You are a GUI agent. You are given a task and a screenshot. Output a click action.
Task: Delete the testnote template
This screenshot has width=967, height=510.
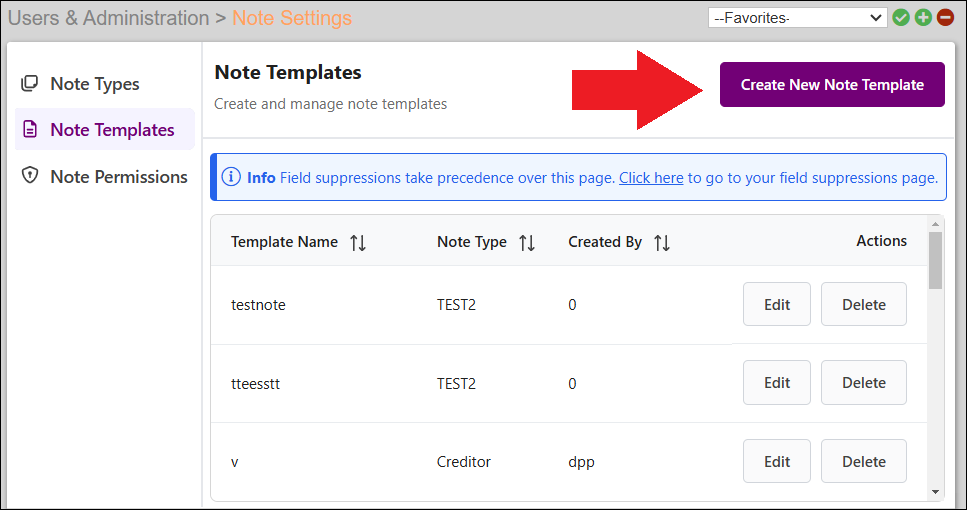[863, 304]
